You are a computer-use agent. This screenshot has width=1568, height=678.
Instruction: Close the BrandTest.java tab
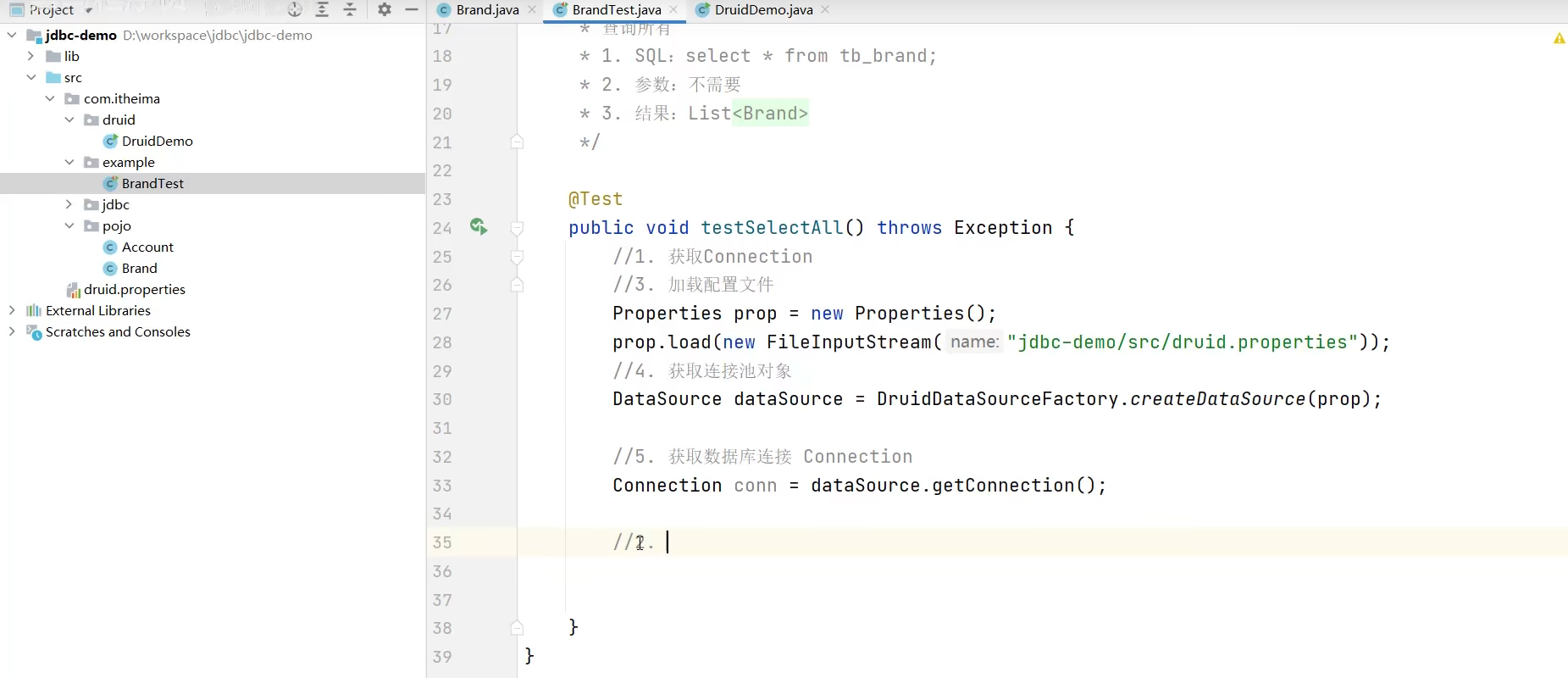[673, 10]
